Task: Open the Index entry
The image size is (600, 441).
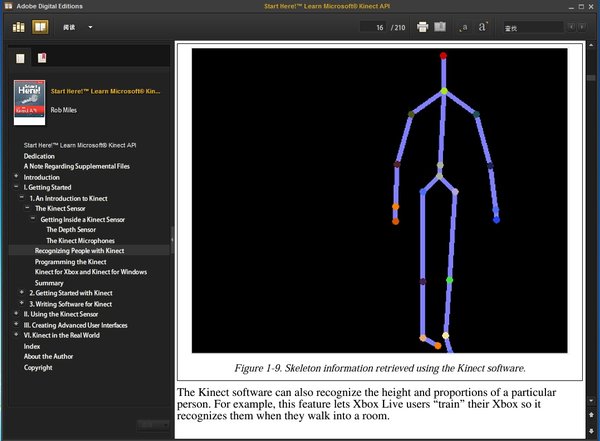Action: click(32, 346)
